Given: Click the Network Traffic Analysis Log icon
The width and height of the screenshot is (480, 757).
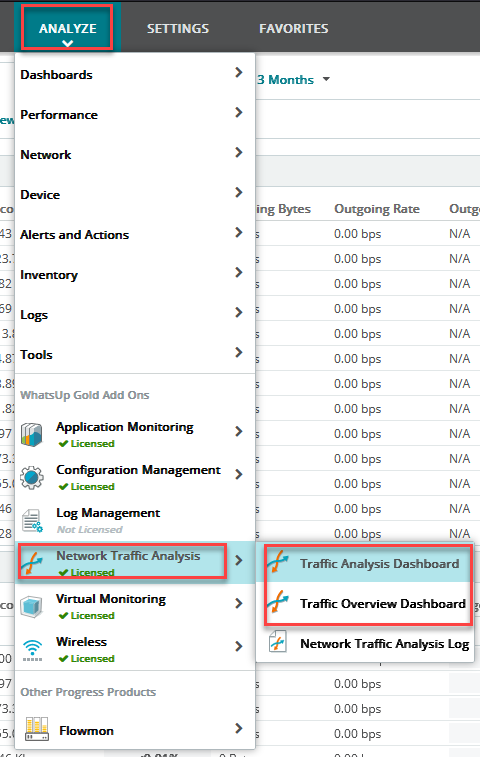Looking at the screenshot, I should point(278,643).
